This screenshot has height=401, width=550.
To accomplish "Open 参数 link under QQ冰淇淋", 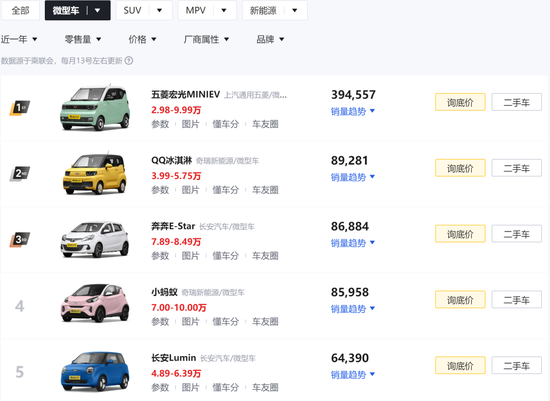I will pyautogui.click(x=160, y=190).
